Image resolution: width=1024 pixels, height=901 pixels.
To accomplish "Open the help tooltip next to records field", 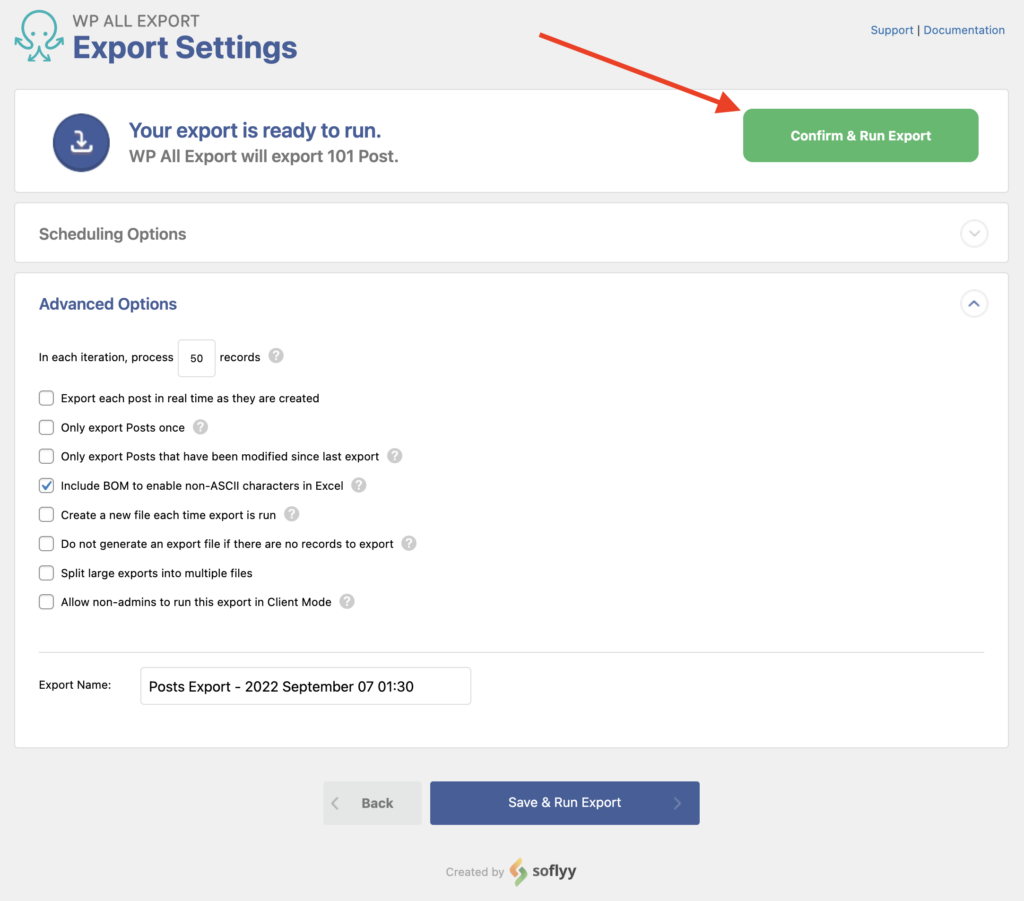I will click(276, 356).
